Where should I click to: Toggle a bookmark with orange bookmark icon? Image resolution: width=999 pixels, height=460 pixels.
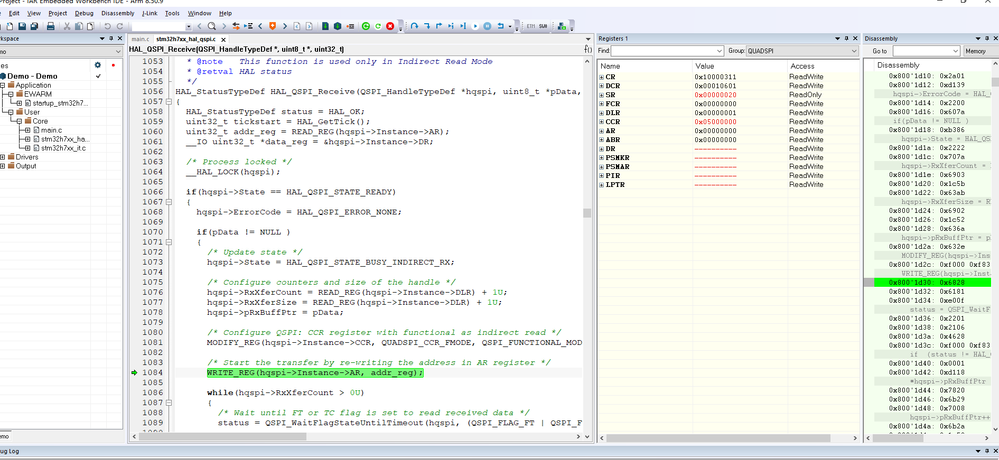272,26
